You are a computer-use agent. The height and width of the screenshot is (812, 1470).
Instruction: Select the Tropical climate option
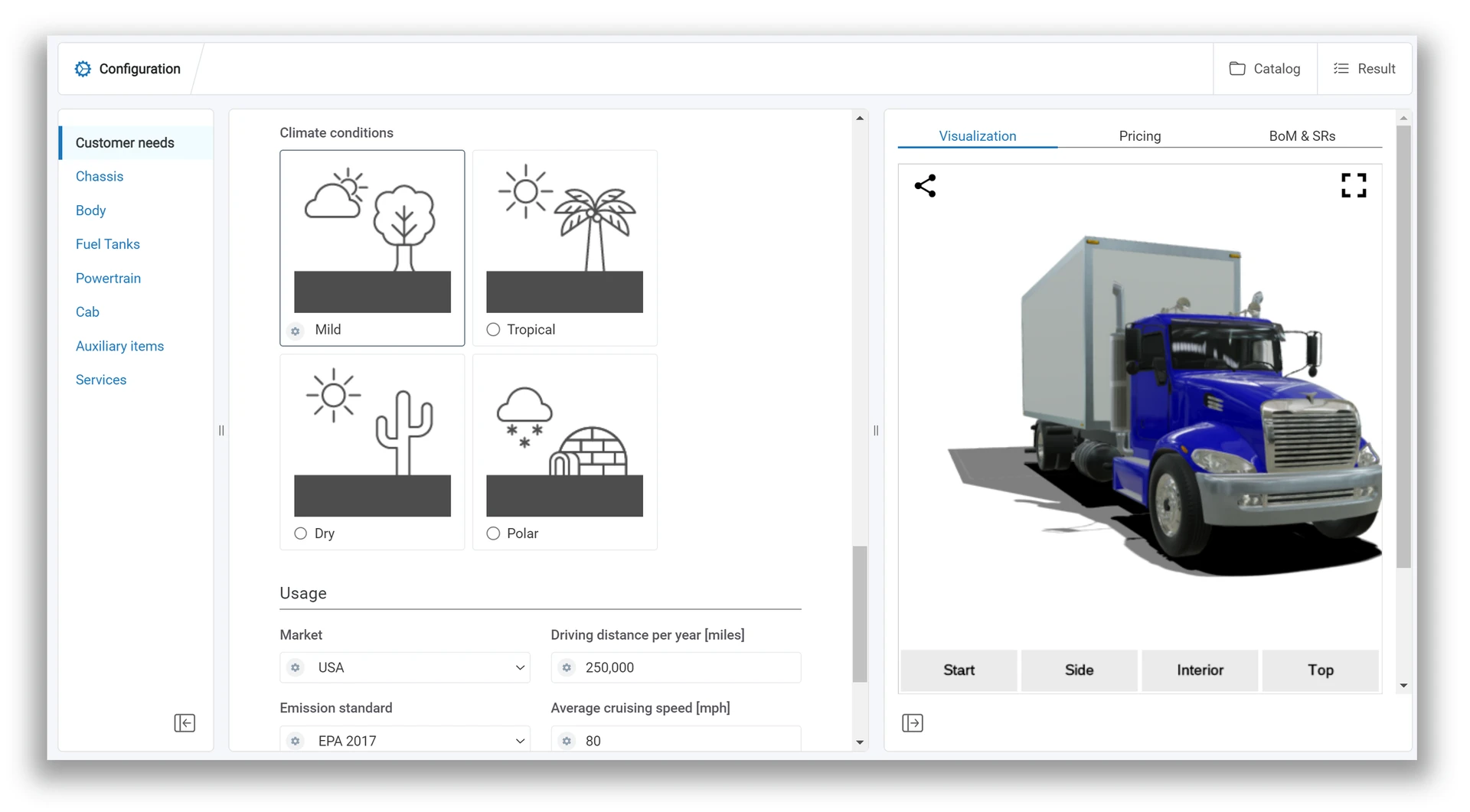coord(493,329)
